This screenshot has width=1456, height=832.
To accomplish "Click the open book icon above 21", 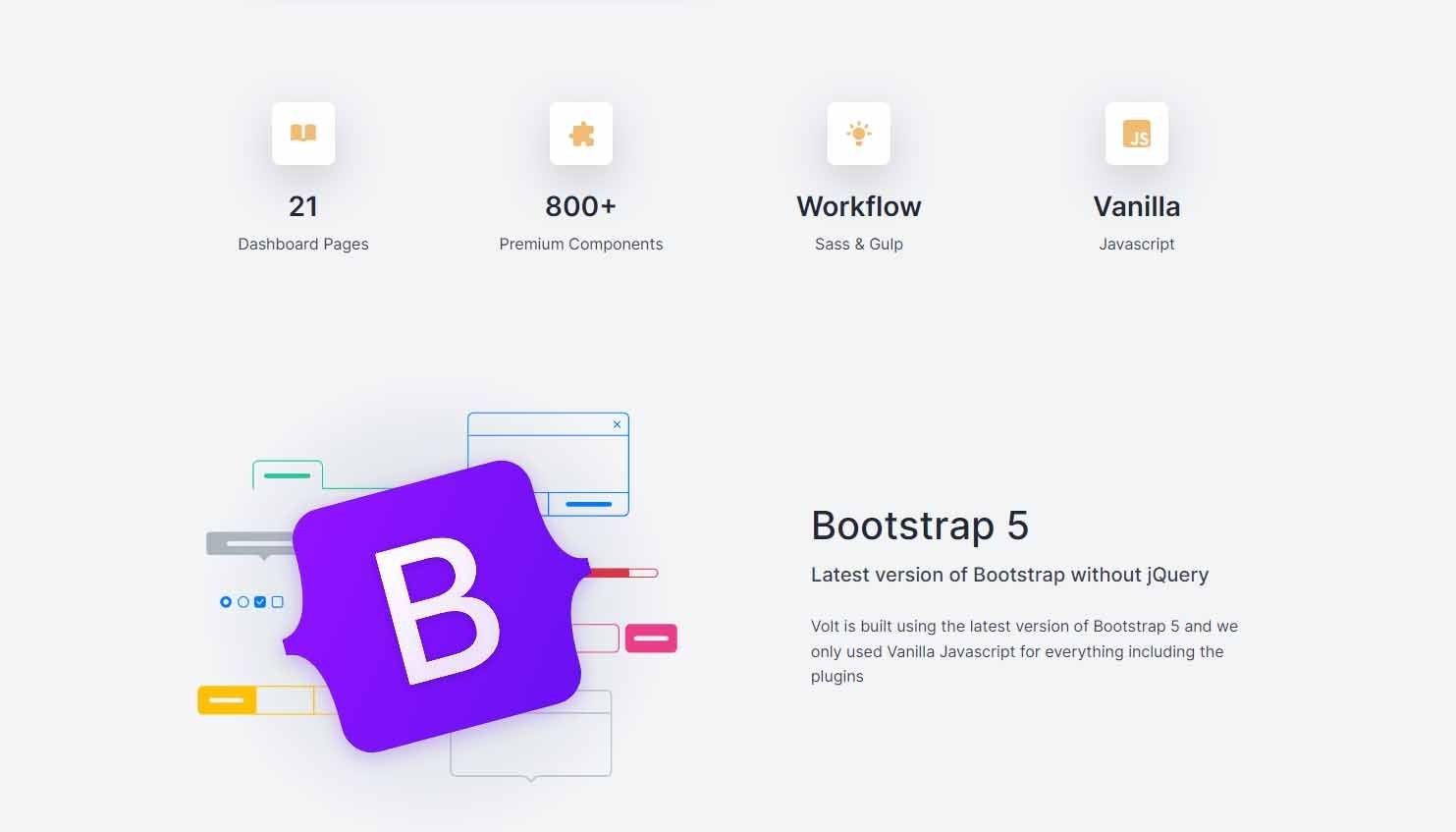I will 303,133.
